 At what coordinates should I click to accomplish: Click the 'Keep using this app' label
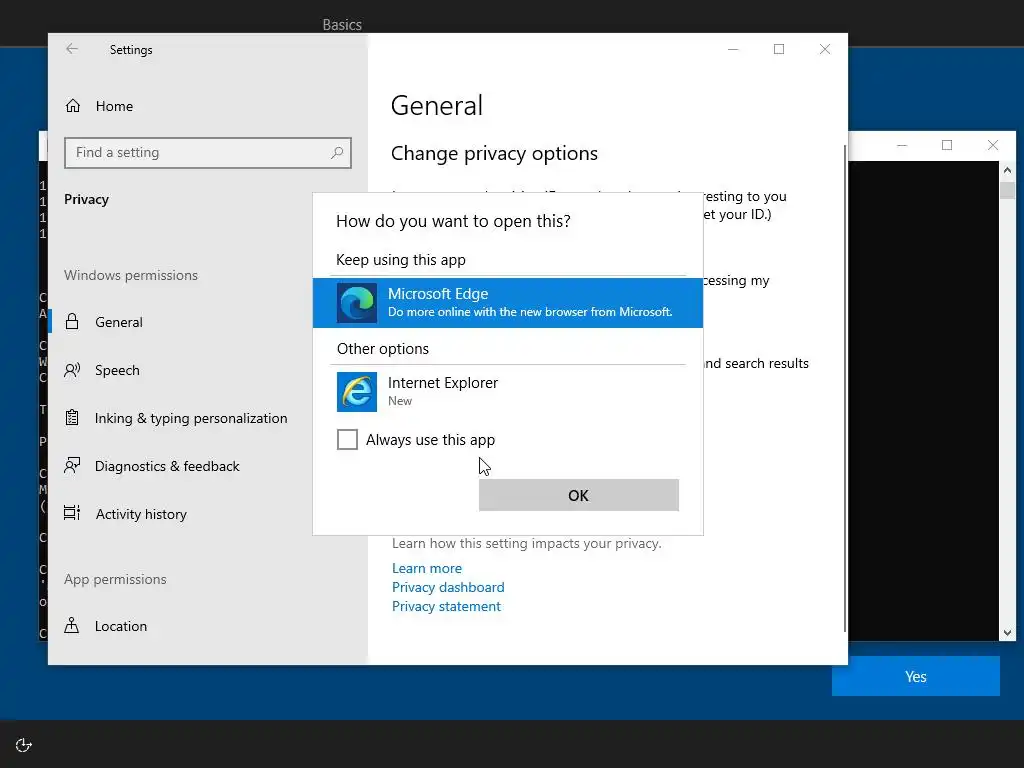(401, 260)
